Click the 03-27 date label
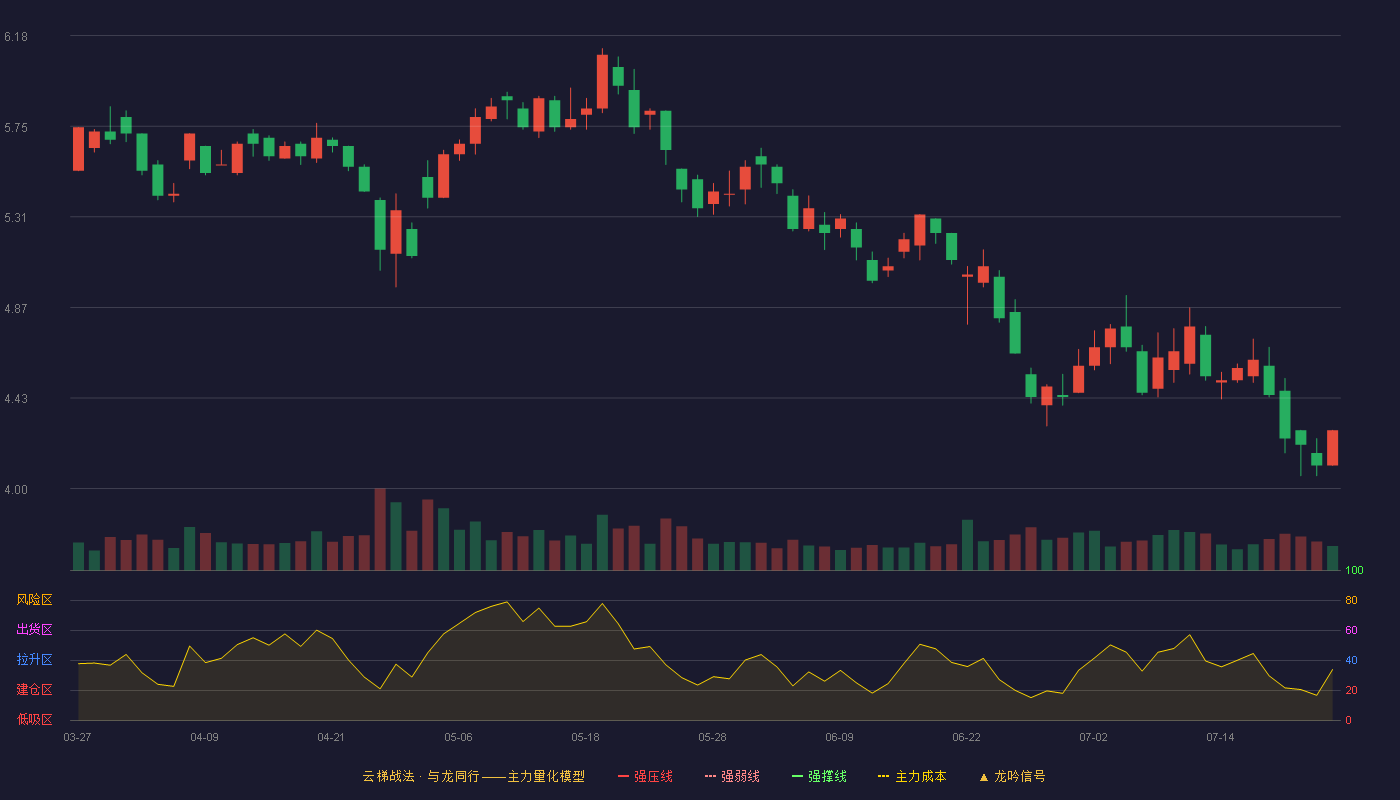 click(x=77, y=737)
